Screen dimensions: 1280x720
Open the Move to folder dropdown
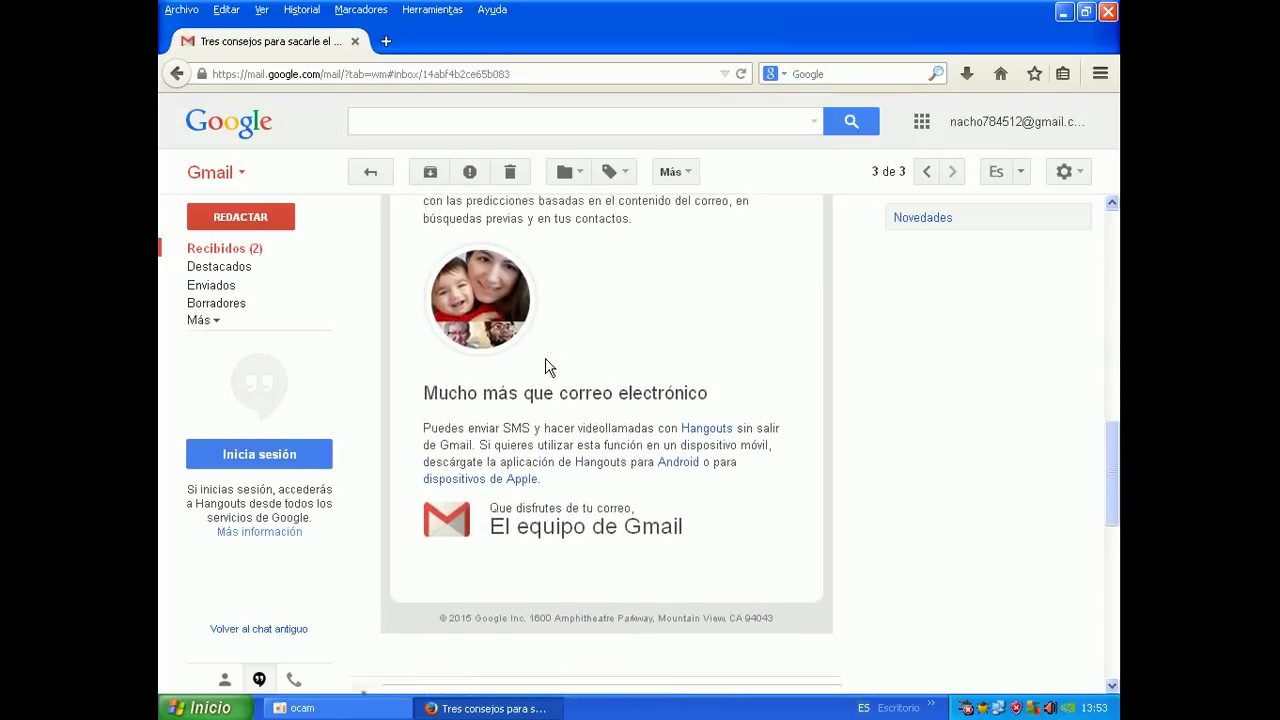coord(569,172)
